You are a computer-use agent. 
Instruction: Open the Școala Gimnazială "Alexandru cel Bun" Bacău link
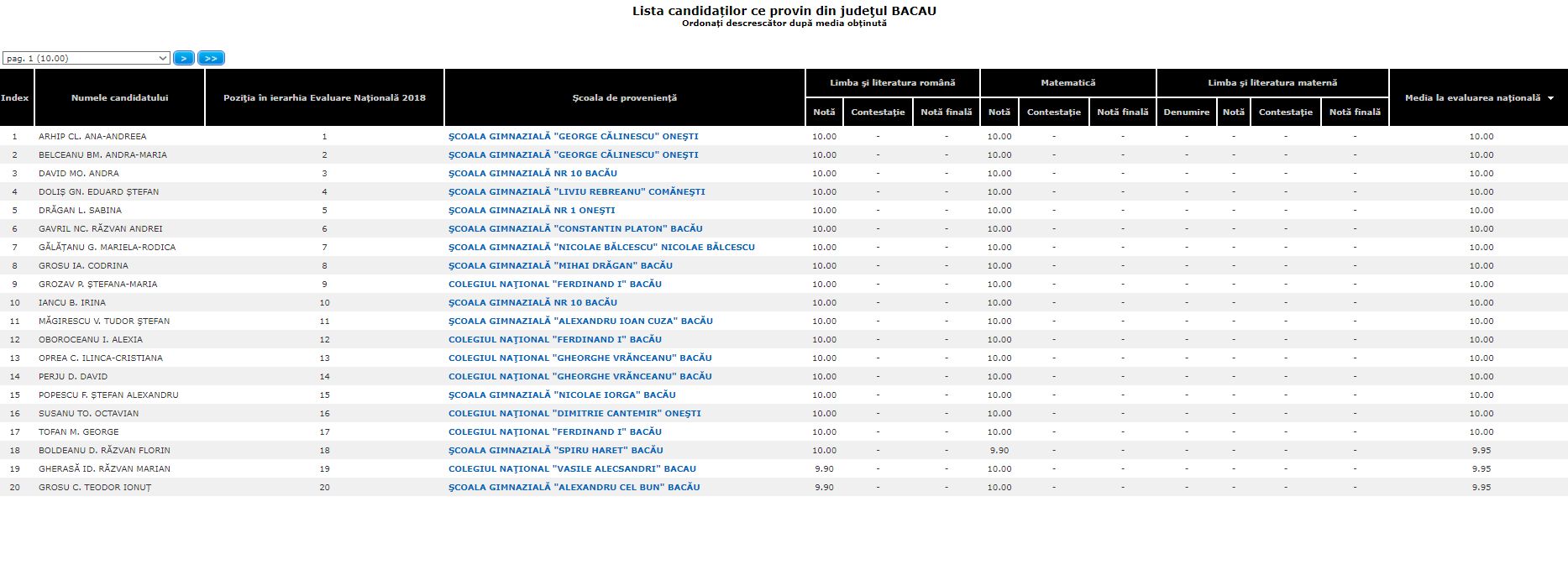574,488
